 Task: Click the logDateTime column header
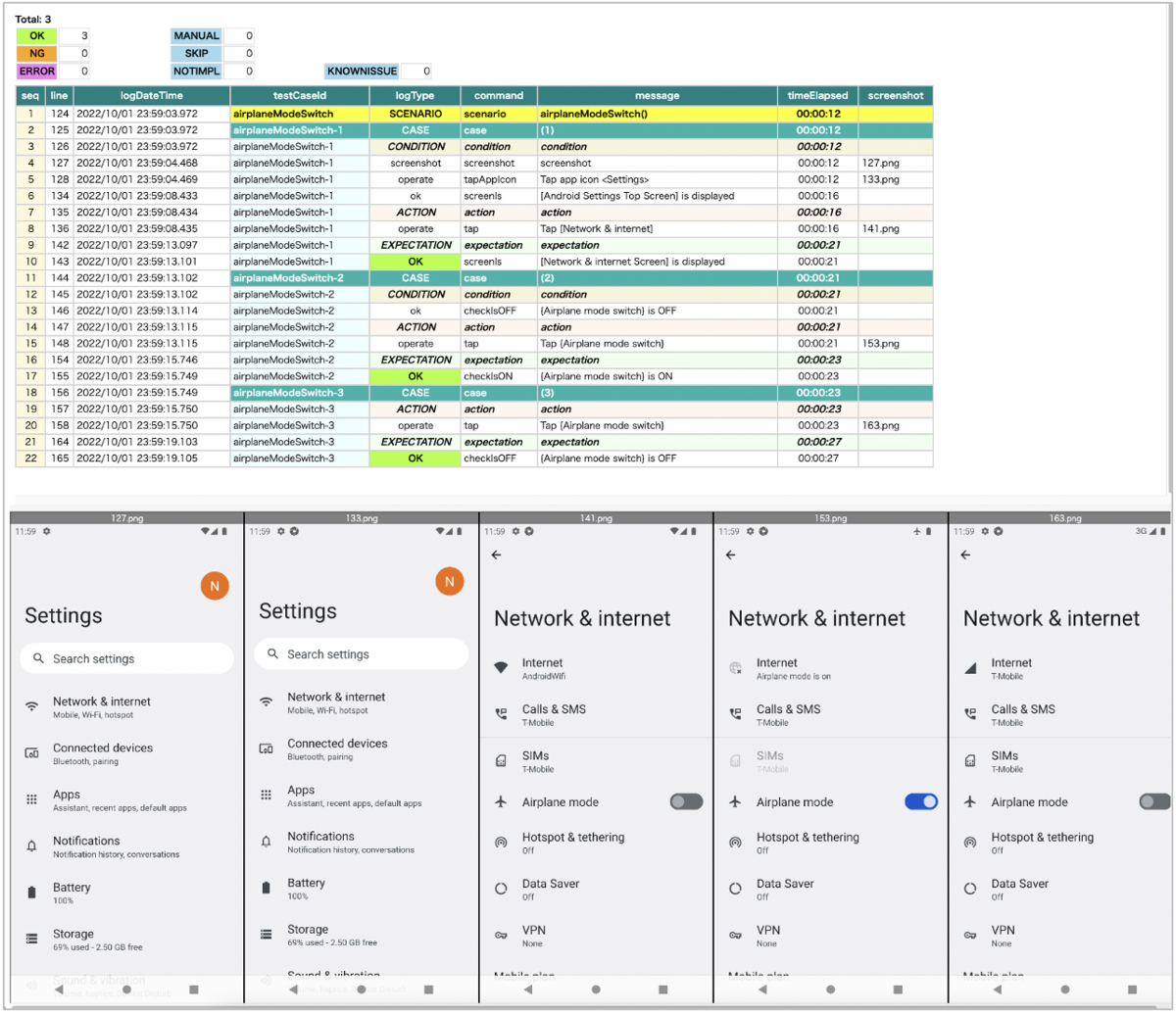pos(152,95)
